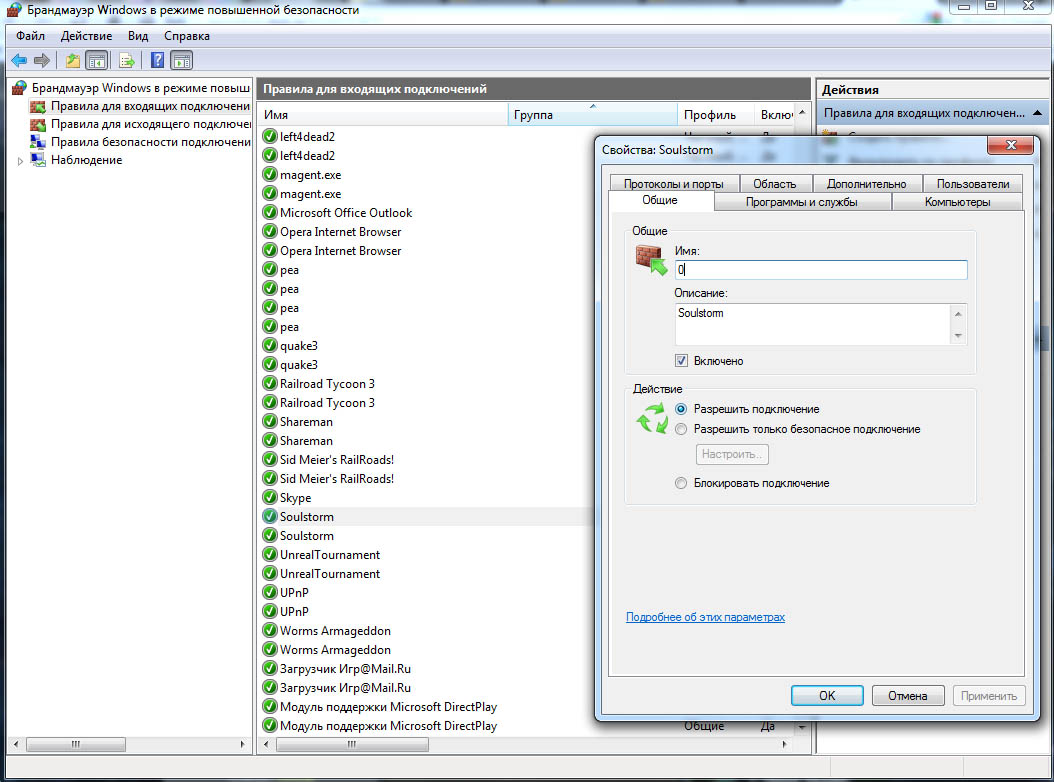Click the "Имя" text input field
The width and height of the screenshot is (1054, 782).
tap(820, 270)
